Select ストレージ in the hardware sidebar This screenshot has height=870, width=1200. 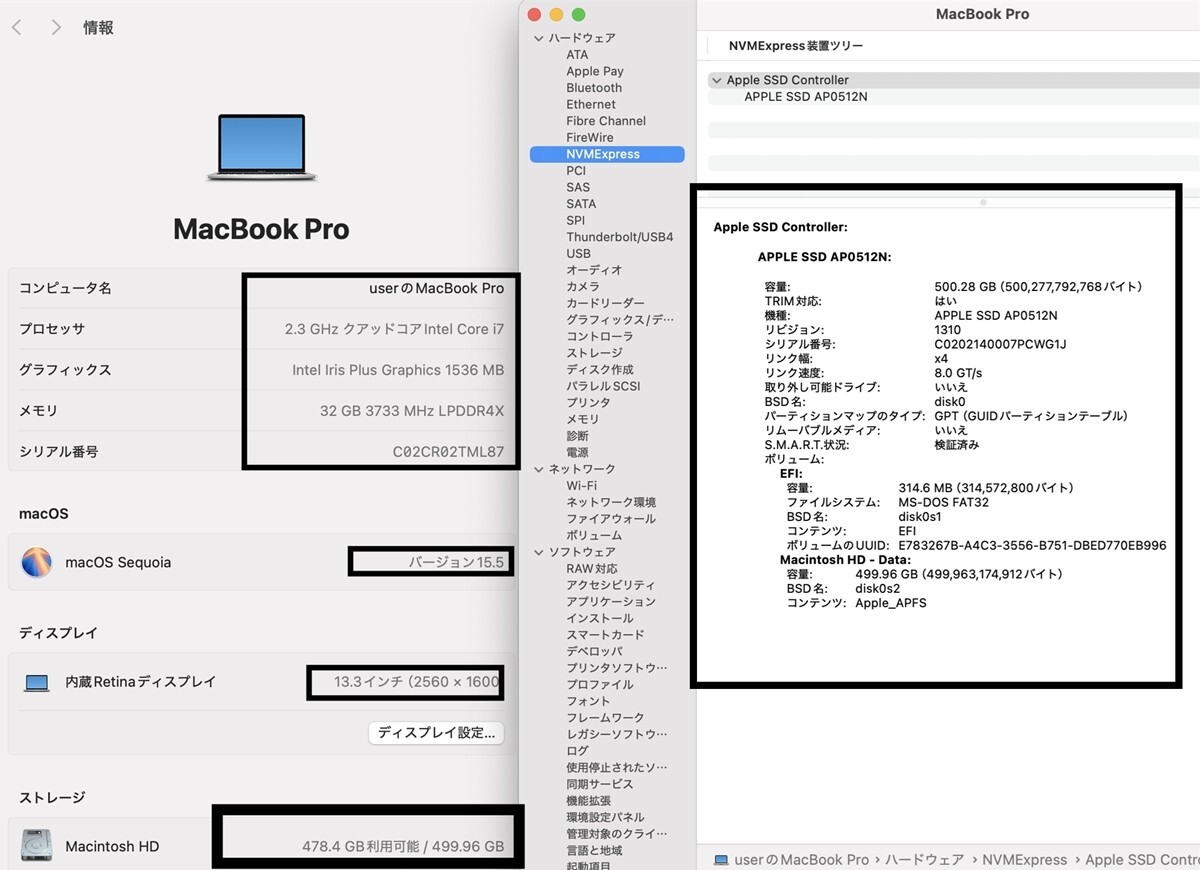[x=594, y=353]
